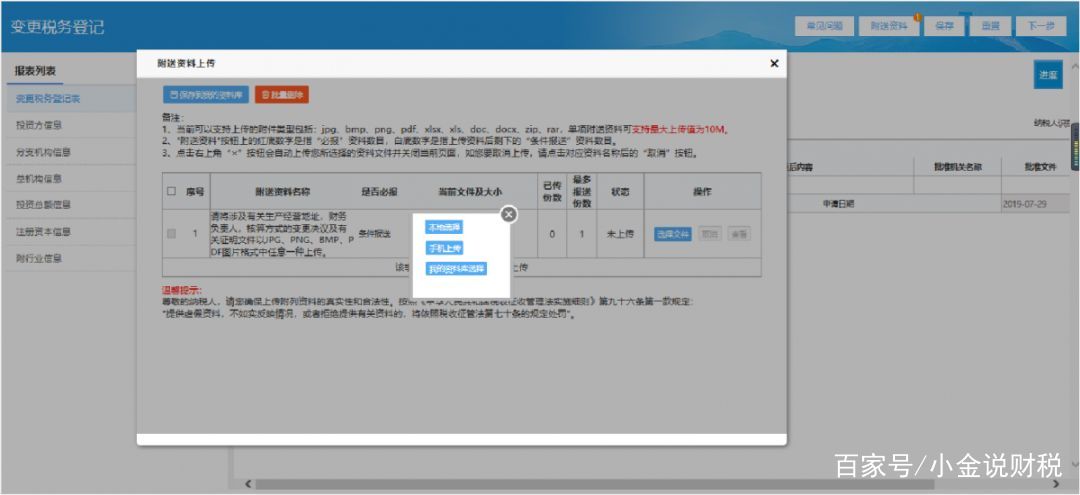
Task: Click the grey 查看 button in row 1
Action: [739, 234]
